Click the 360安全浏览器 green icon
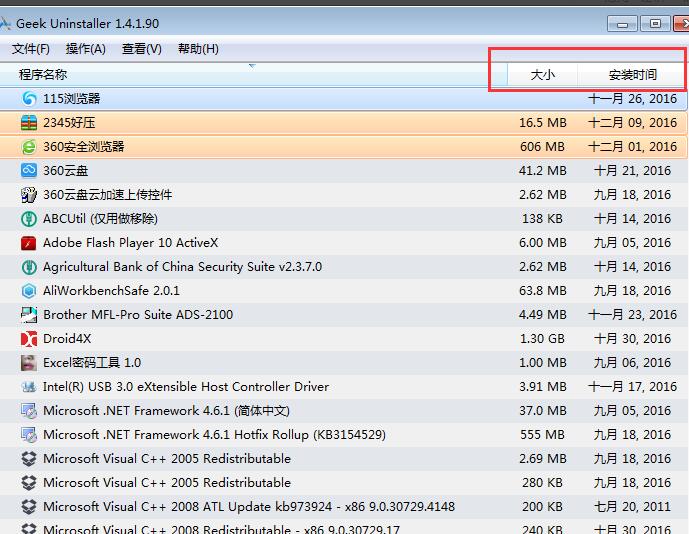This screenshot has width=689, height=534. tap(29, 147)
